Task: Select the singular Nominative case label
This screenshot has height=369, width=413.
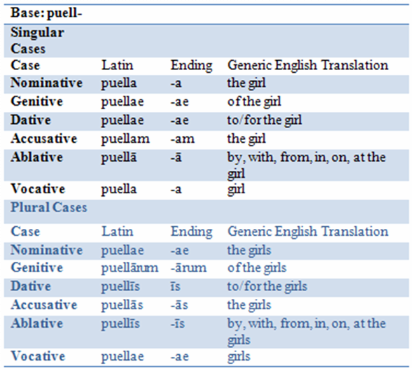Action: pos(46,83)
